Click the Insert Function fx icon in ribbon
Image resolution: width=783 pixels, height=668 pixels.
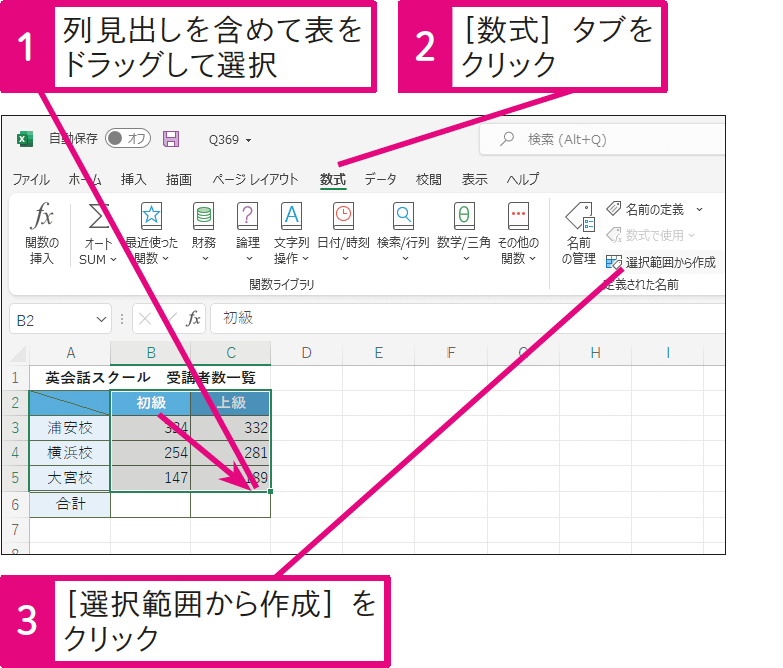coord(43,216)
